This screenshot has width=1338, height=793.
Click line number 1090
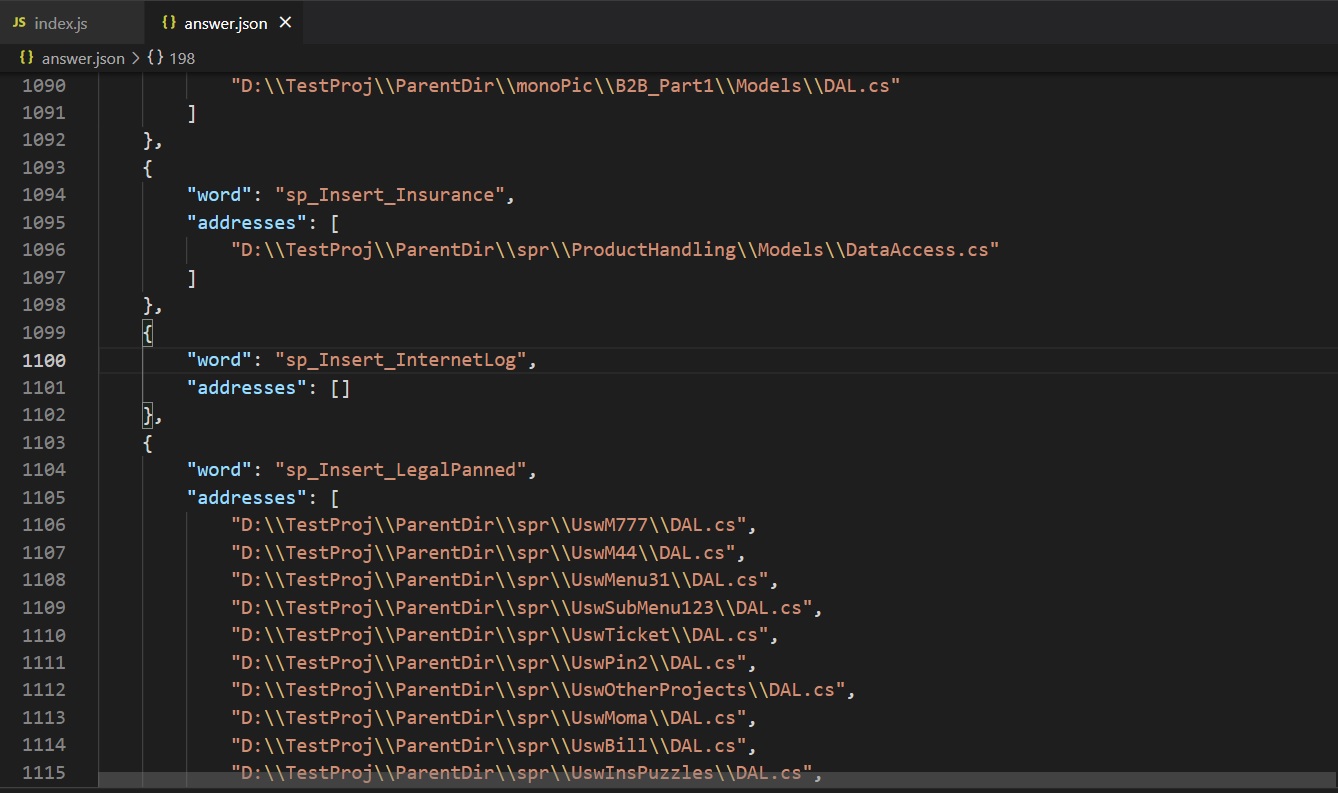click(44, 85)
